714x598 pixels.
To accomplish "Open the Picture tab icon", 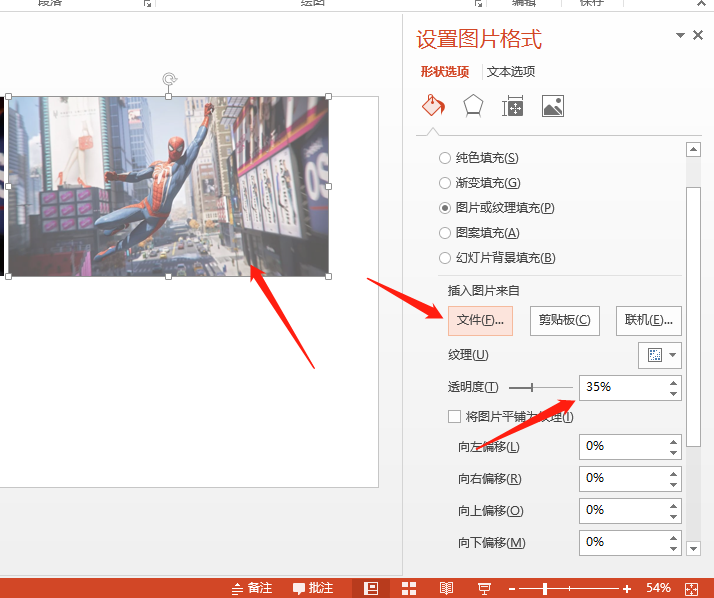I will coord(553,106).
